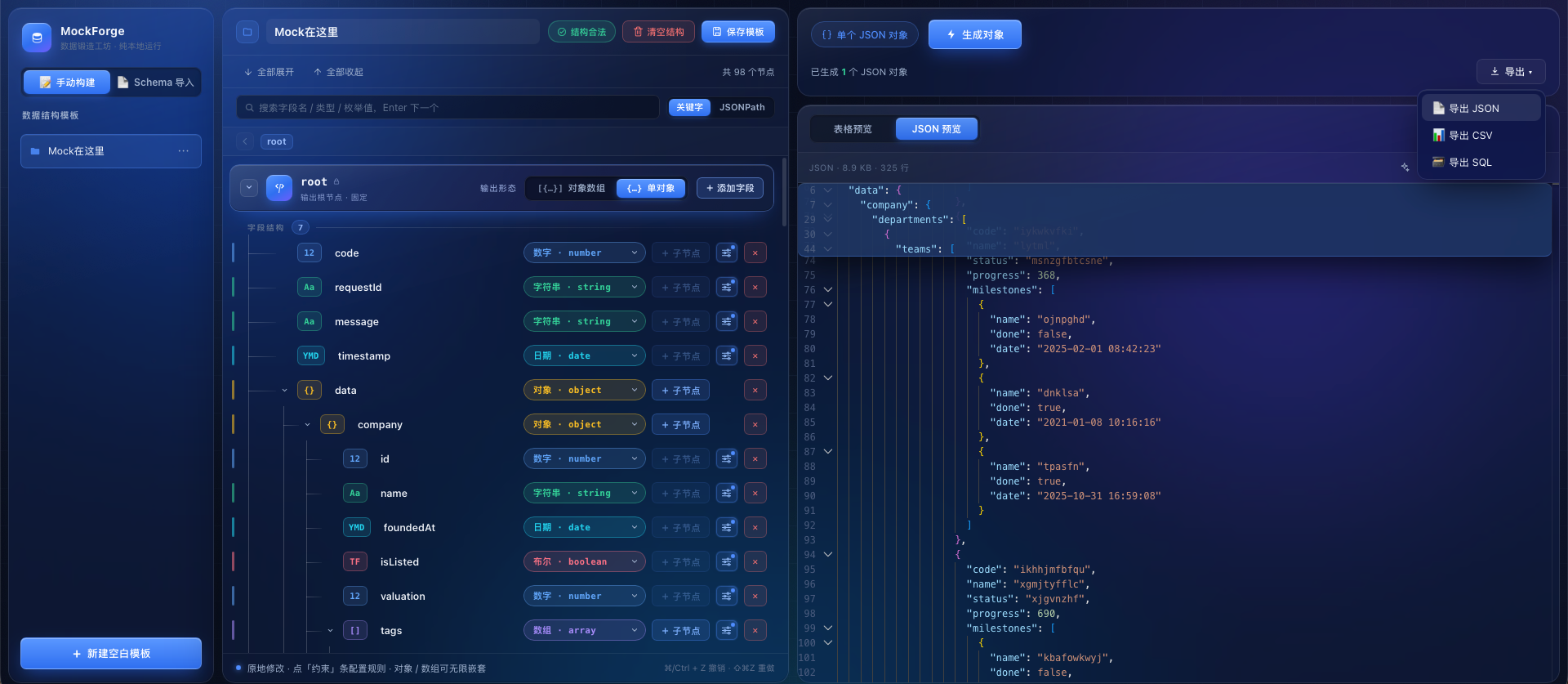Open constraint settings for the code field

click(727, 253)
